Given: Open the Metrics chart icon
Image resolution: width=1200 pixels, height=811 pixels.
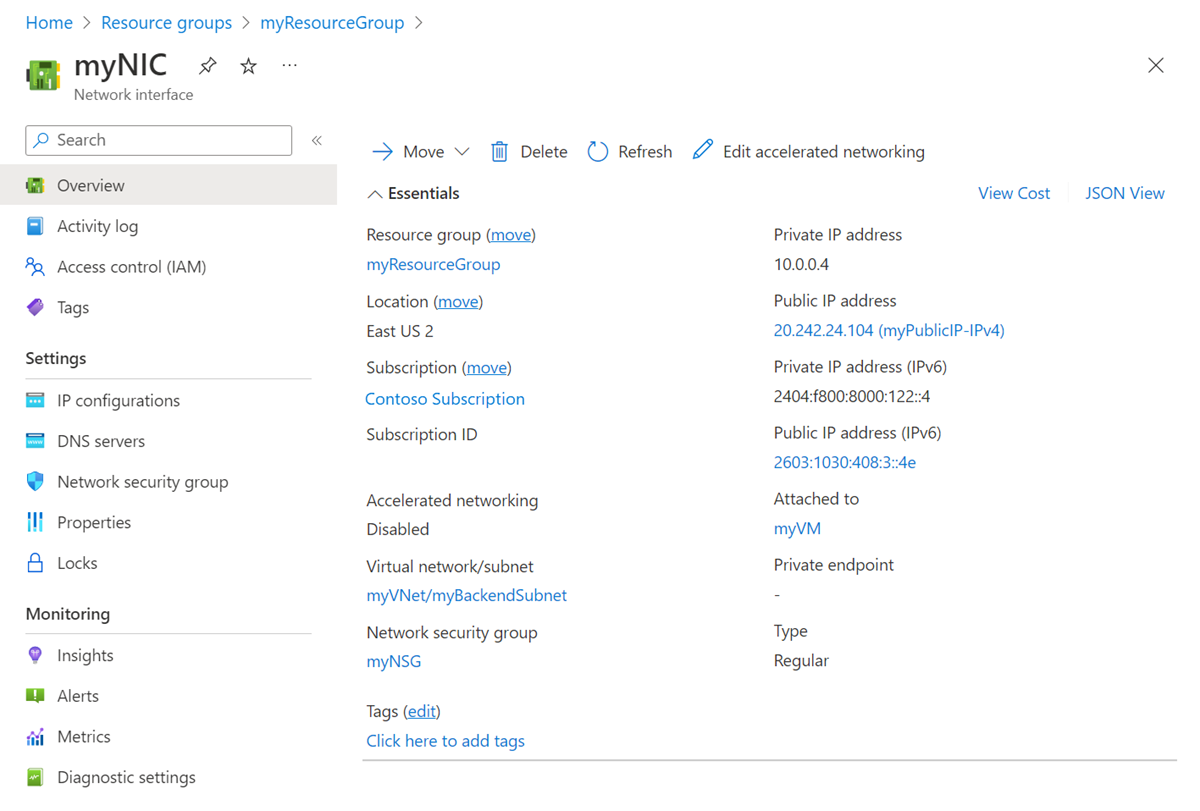Looking at the screenshot, I should point(35,737).
